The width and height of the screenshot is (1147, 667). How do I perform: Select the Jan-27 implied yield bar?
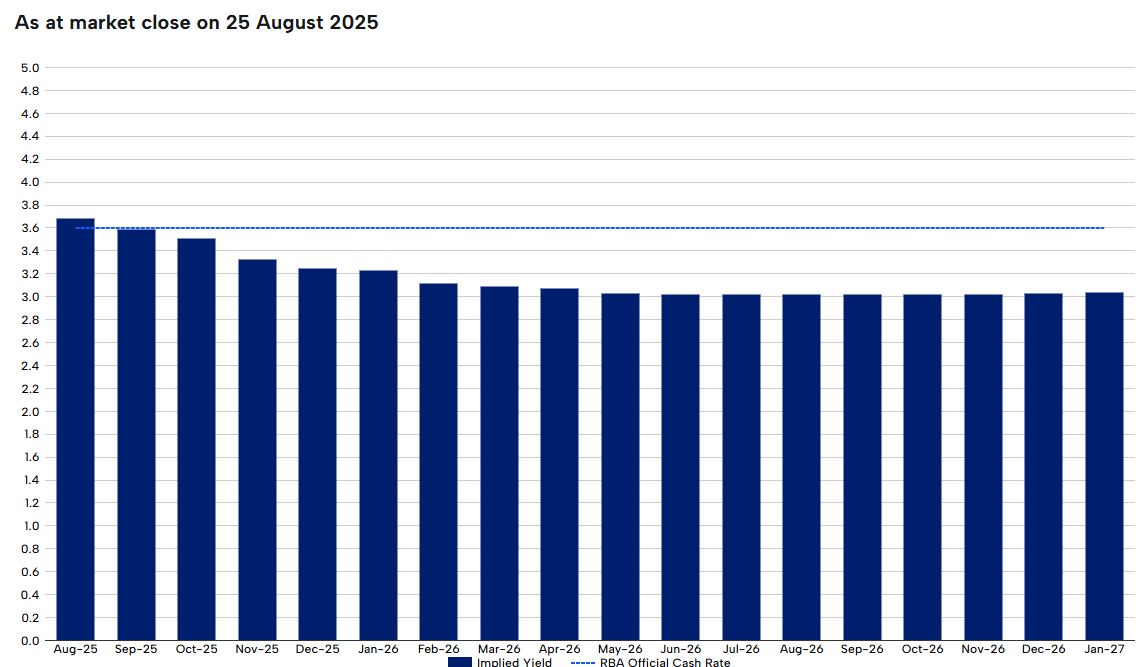click(x=1103, y=467)
